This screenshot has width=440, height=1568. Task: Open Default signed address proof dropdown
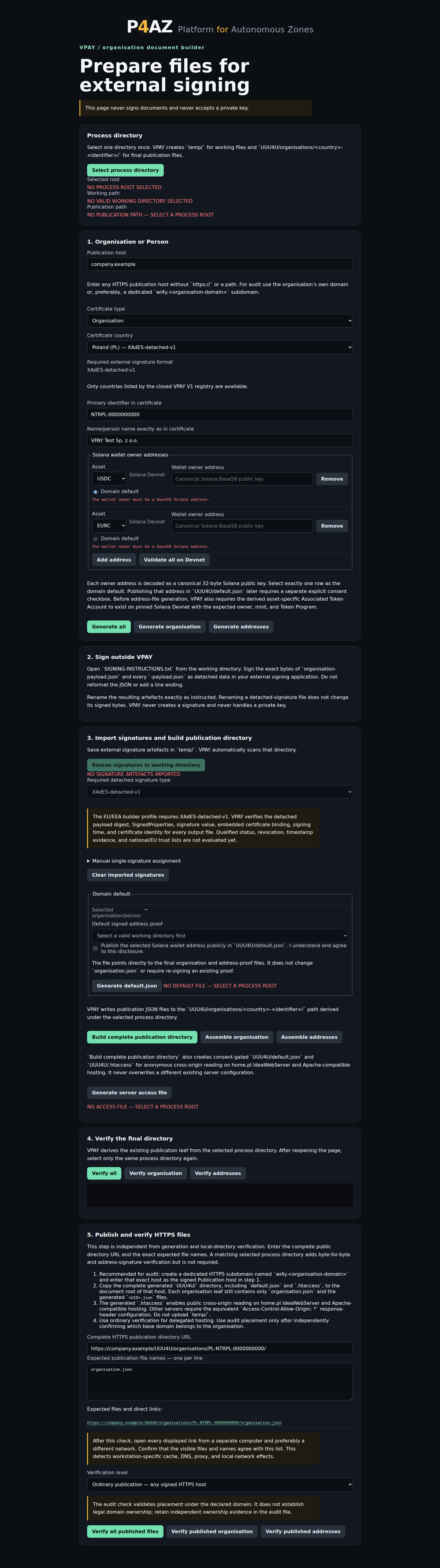220,936
